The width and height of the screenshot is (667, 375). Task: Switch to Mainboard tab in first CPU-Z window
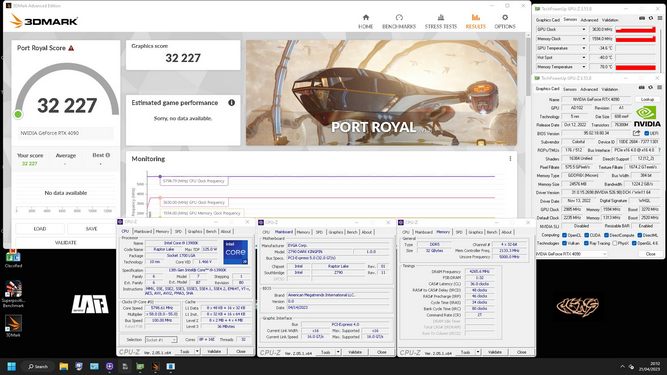(x=143, y=231)
